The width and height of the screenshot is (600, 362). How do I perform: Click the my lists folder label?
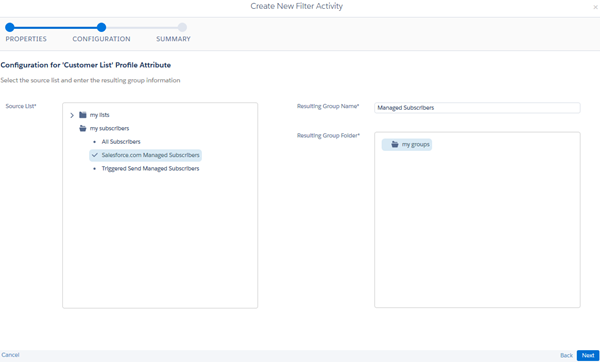(x=99, y=115)
